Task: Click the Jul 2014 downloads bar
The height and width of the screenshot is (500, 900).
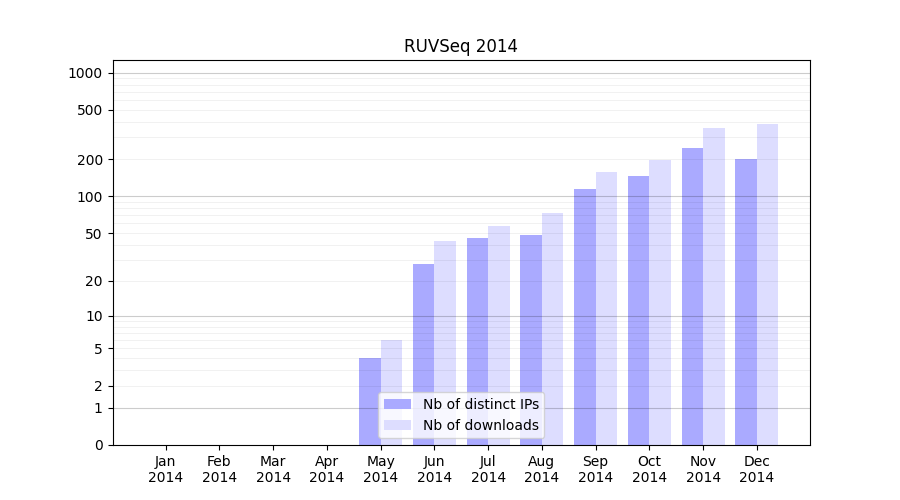Action: (499, 335)
